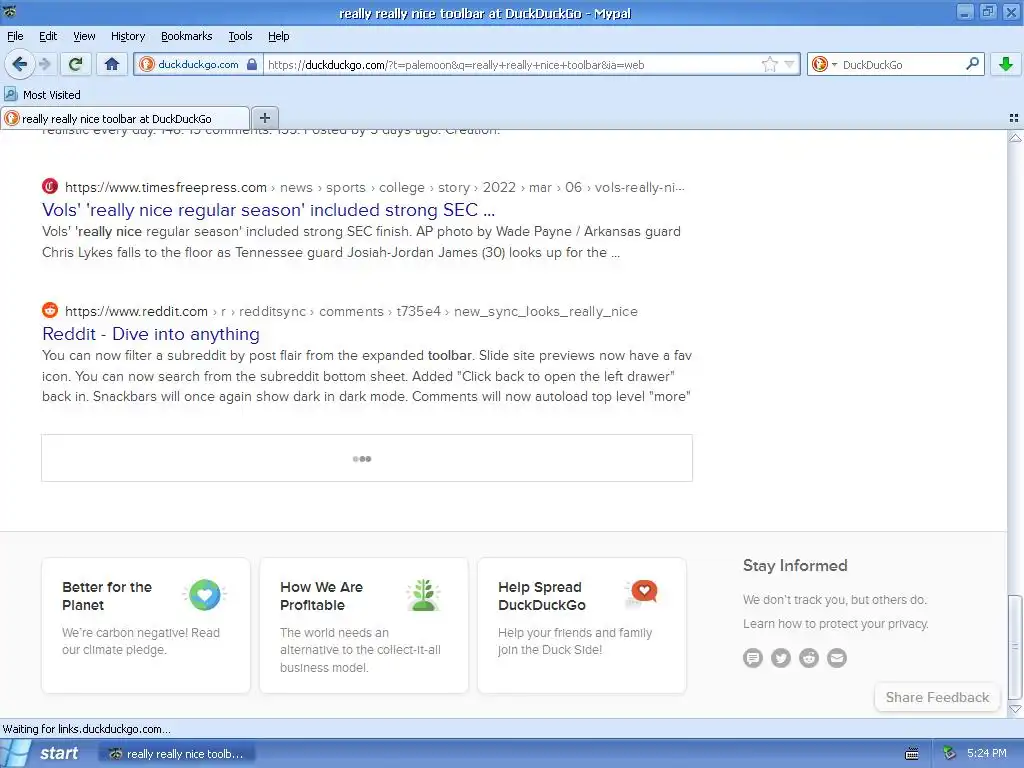Click the more results loading bar
The image size is (1024, 768).
tap(367, 458)
